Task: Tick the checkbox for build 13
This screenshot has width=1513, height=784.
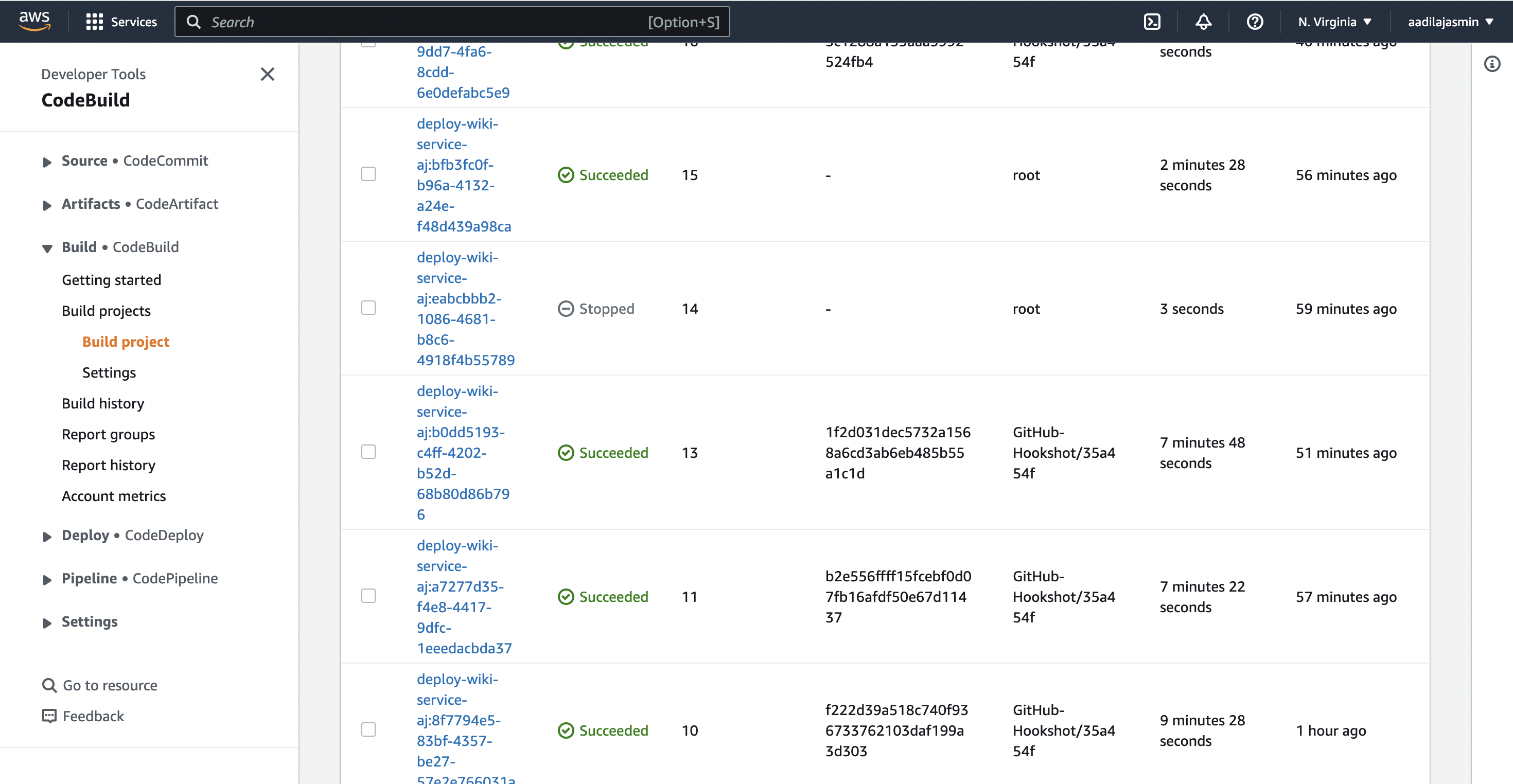Action: coord(368,452)
